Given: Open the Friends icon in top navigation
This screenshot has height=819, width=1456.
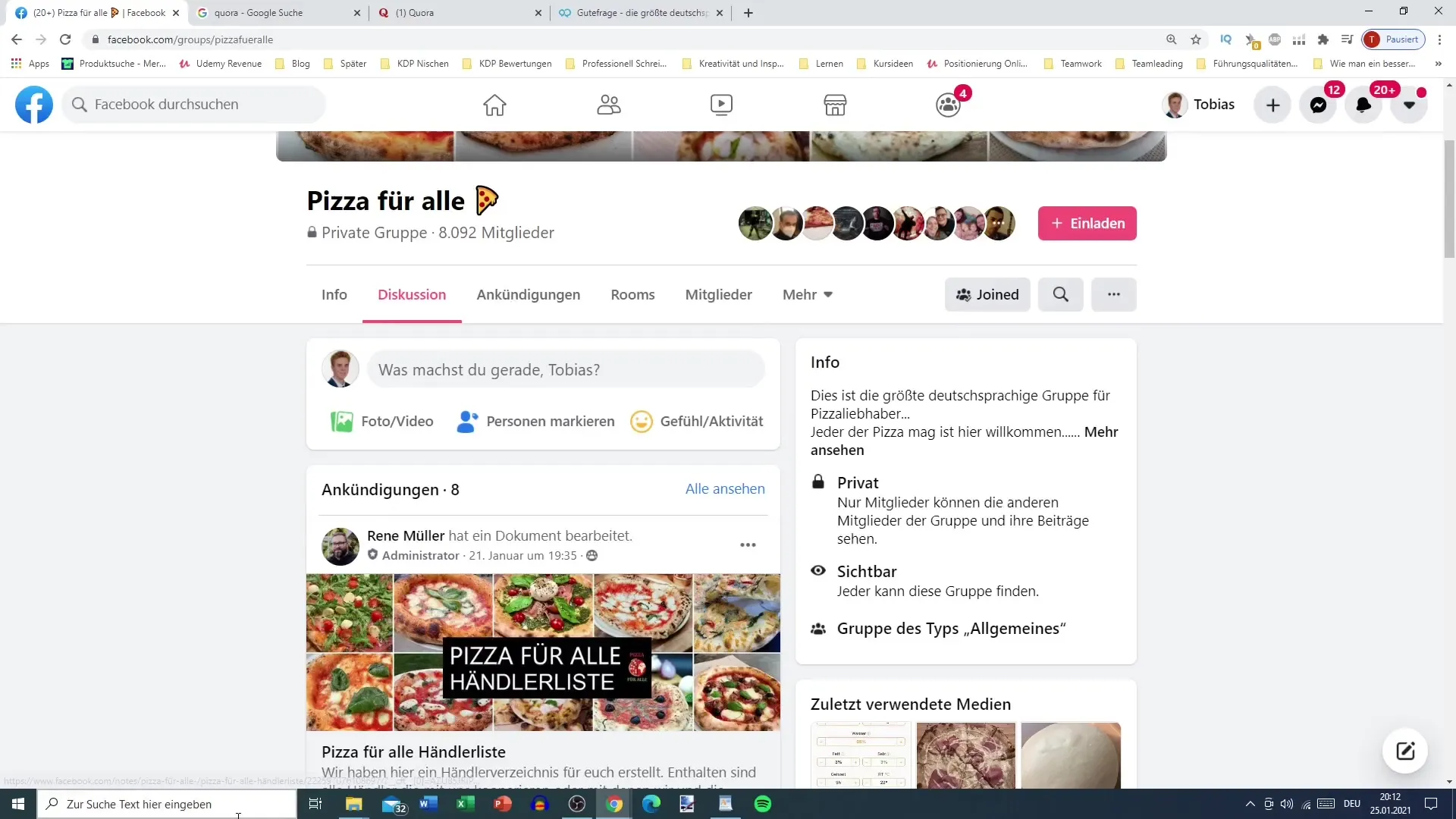Looking at the screenshot, I should [608, 105].
